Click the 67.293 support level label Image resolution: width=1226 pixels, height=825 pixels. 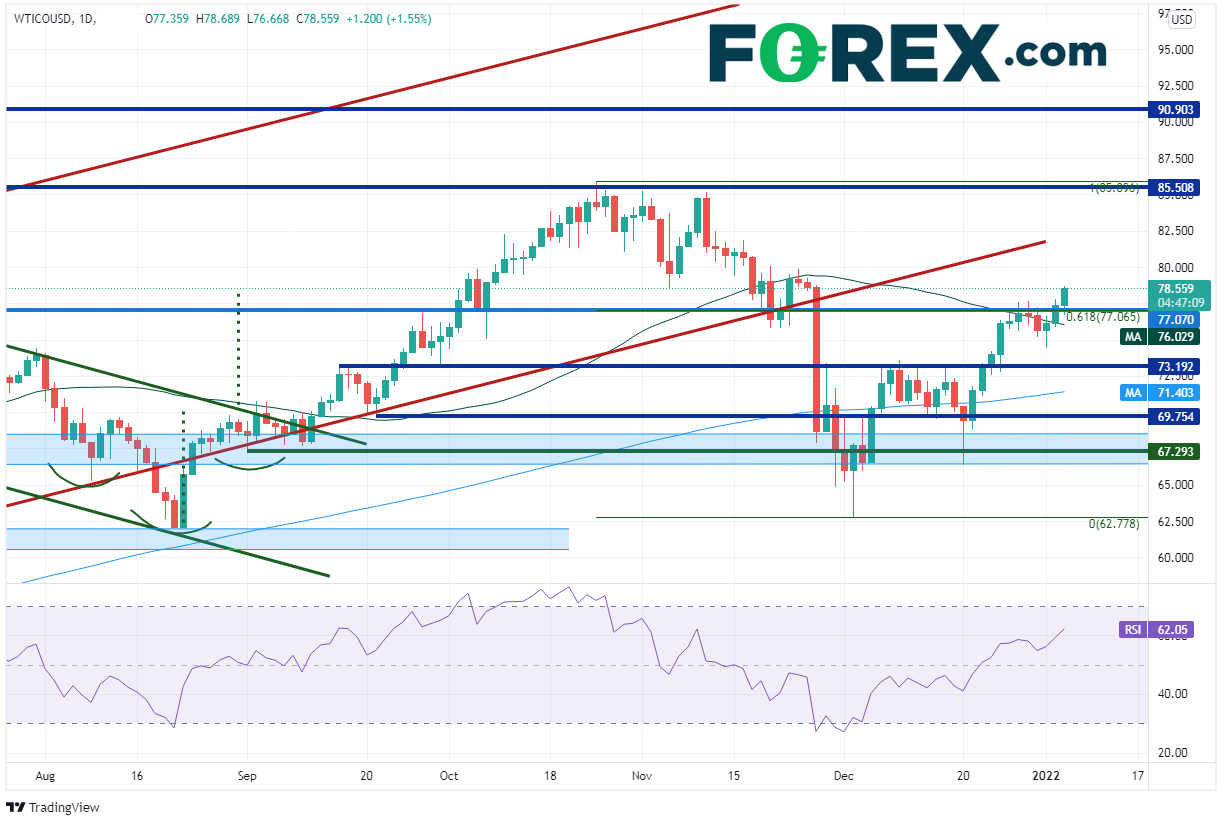[x=1176, y=452]
